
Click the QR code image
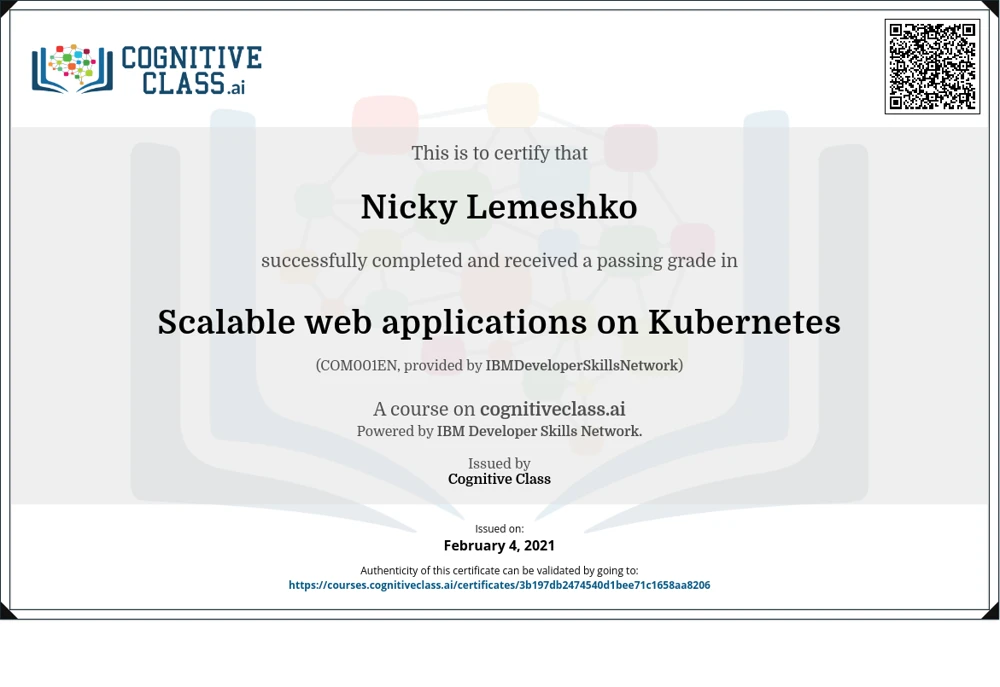[x=932, y=66]
